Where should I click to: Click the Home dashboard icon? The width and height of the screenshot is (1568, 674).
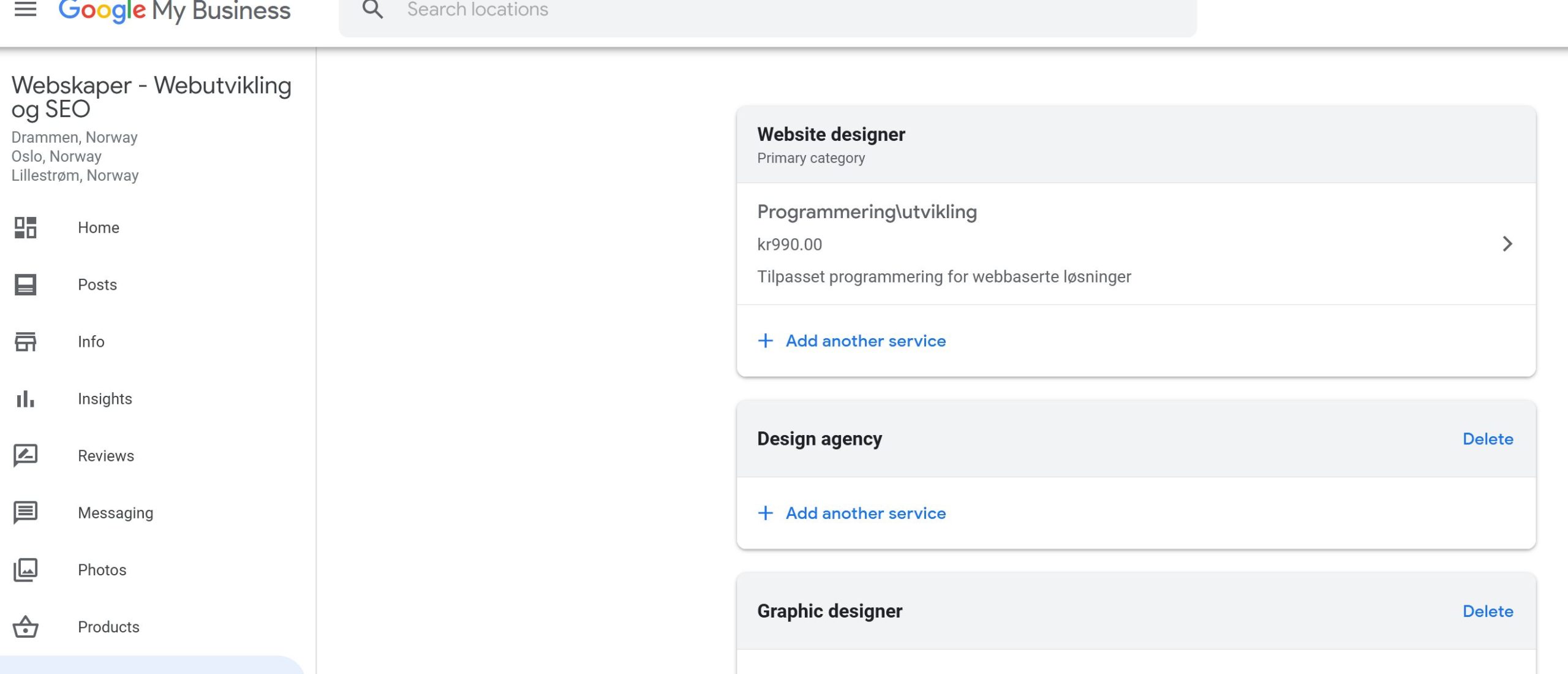click(25, 227)
